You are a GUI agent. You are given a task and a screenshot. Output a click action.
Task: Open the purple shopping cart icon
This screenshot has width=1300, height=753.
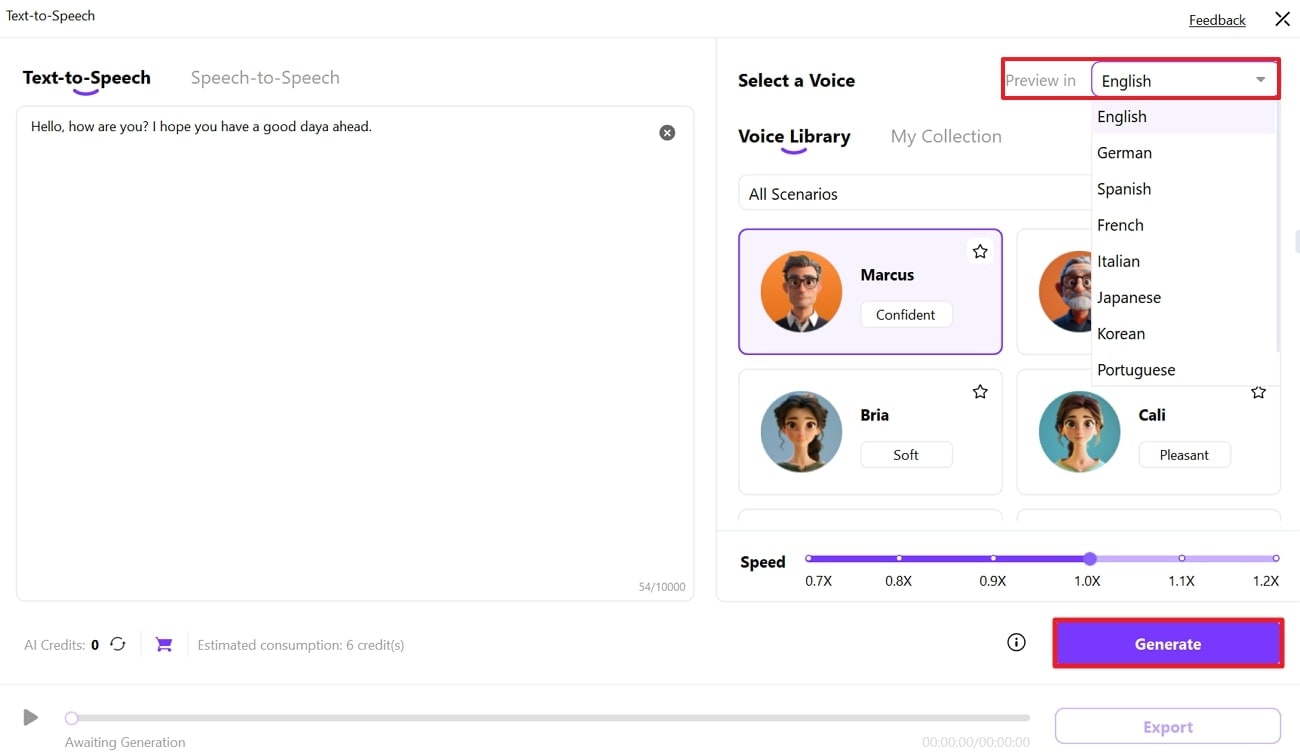(x=164, y=645)
